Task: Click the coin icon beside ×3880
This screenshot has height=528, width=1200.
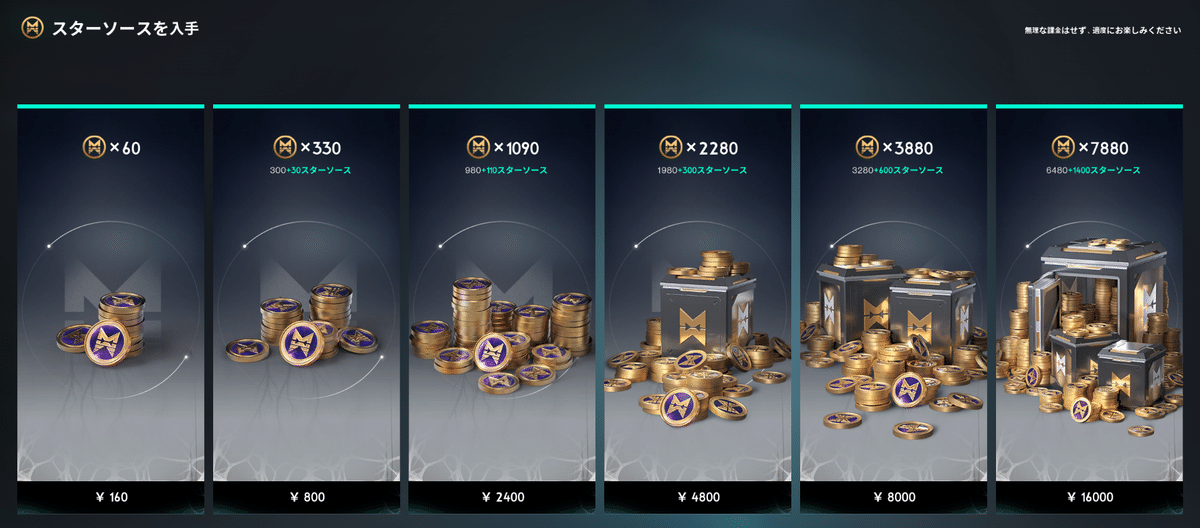Action: pos(866,148)
